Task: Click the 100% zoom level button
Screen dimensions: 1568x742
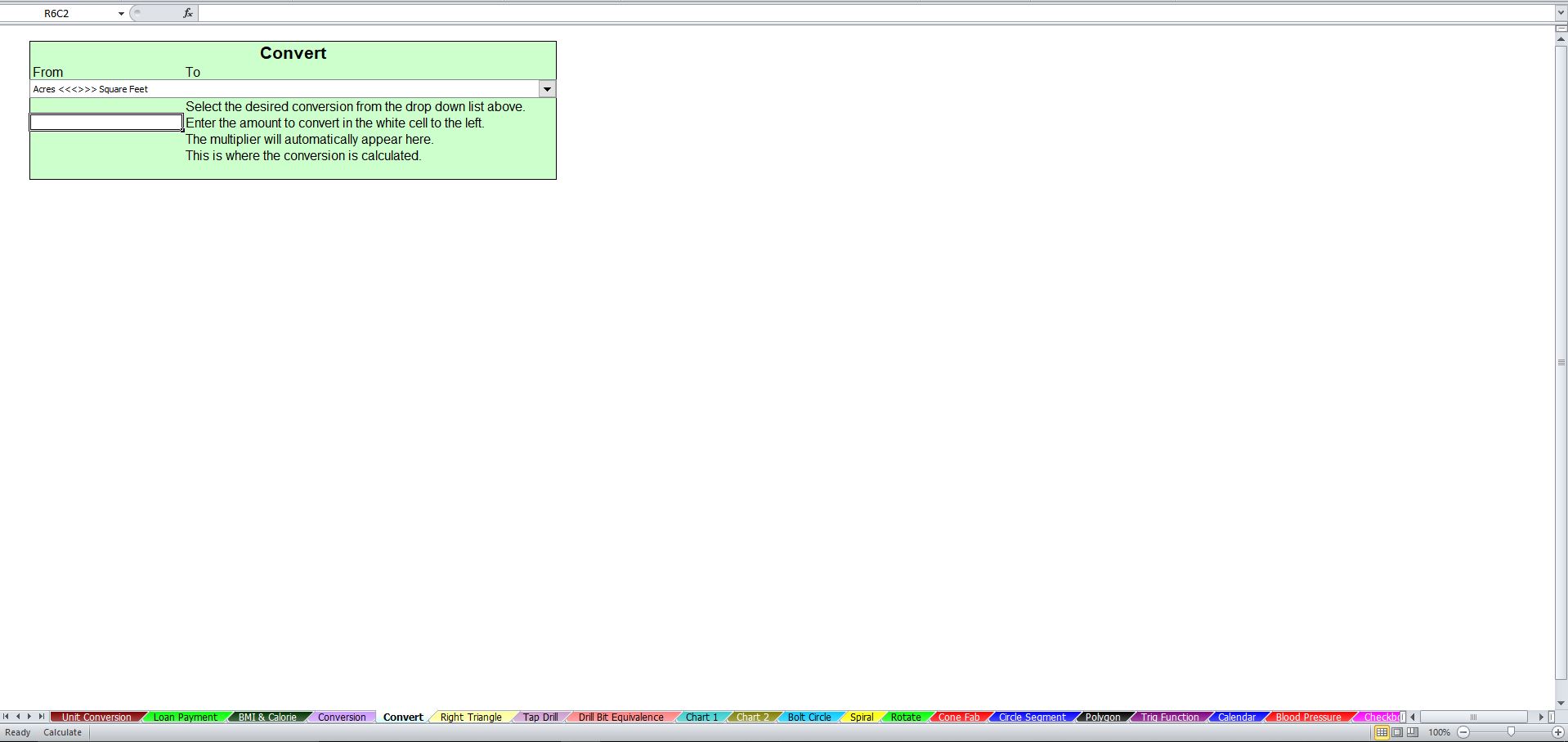Action: (1439, 732)
